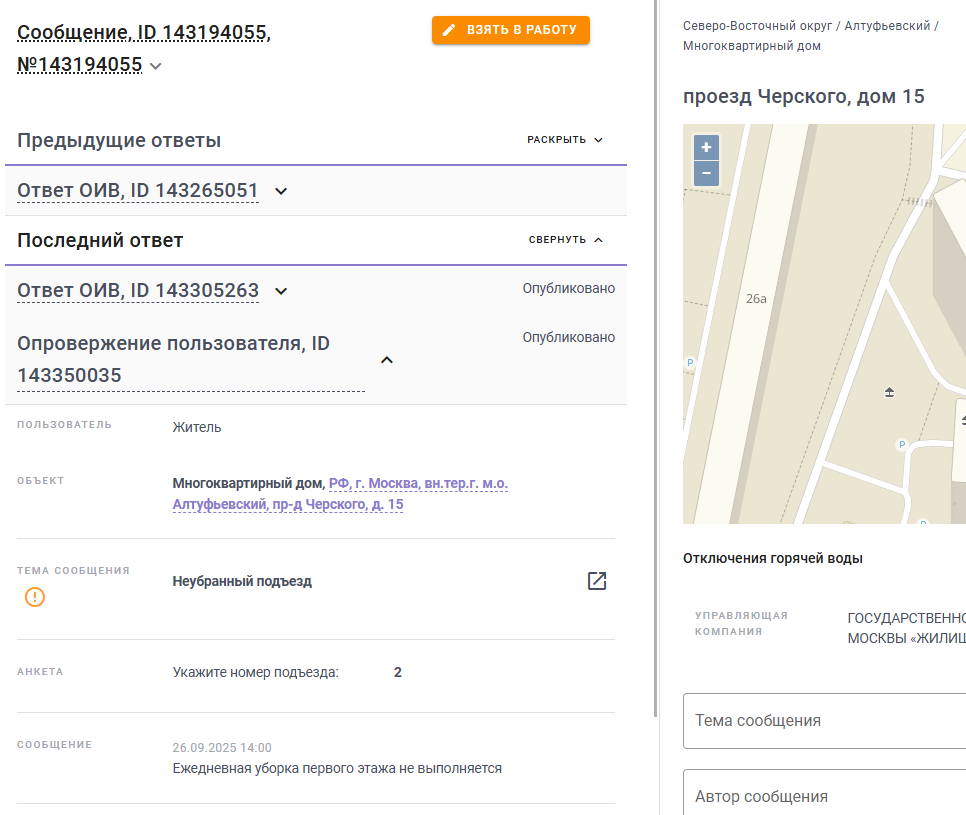This screenshot has height=815, width=966.
Task: Expand Ответ ОИВ, ID 143305263 chevron
Action: tap(281, 291)
